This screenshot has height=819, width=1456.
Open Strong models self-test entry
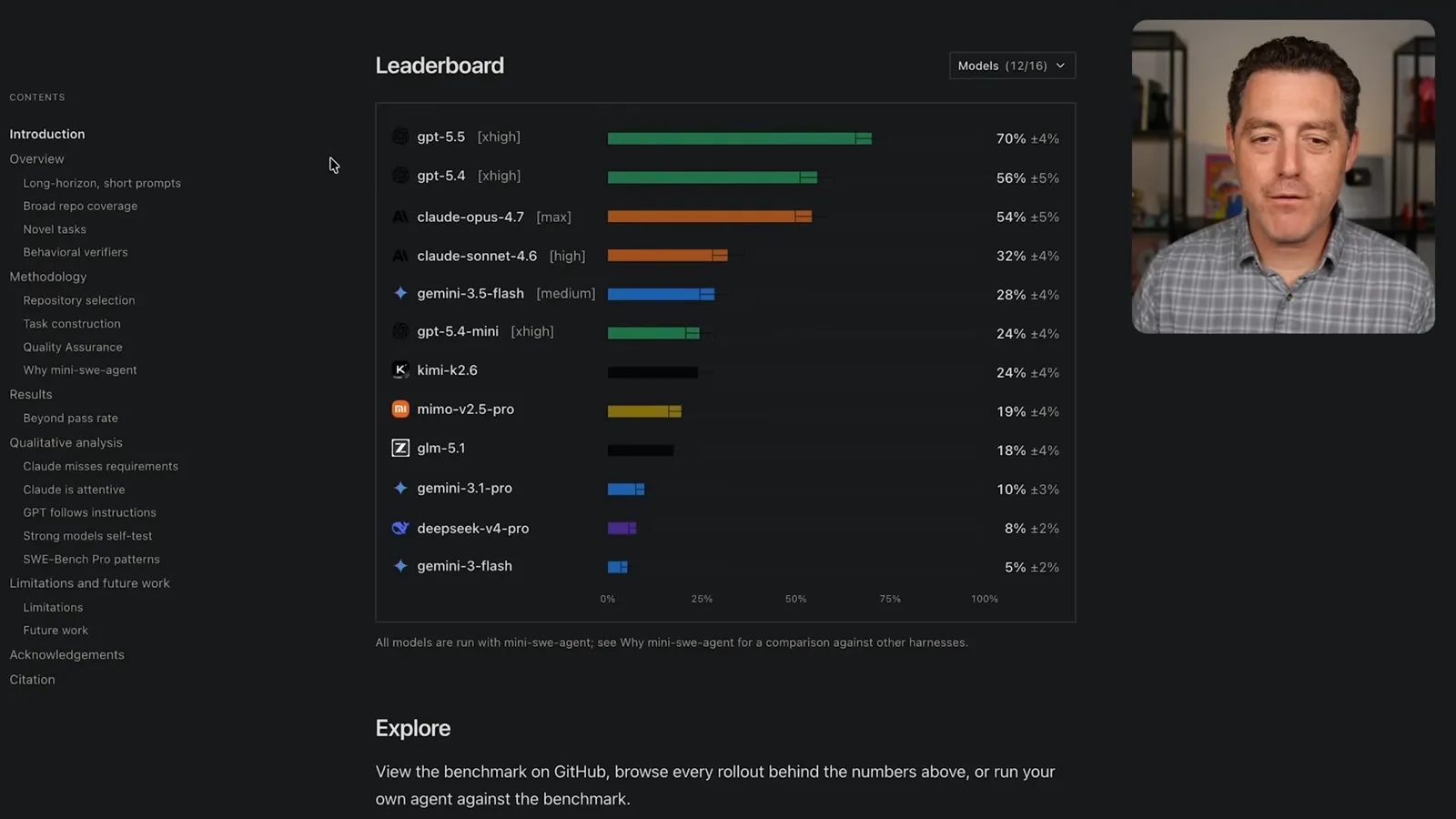tap(88, 536)
